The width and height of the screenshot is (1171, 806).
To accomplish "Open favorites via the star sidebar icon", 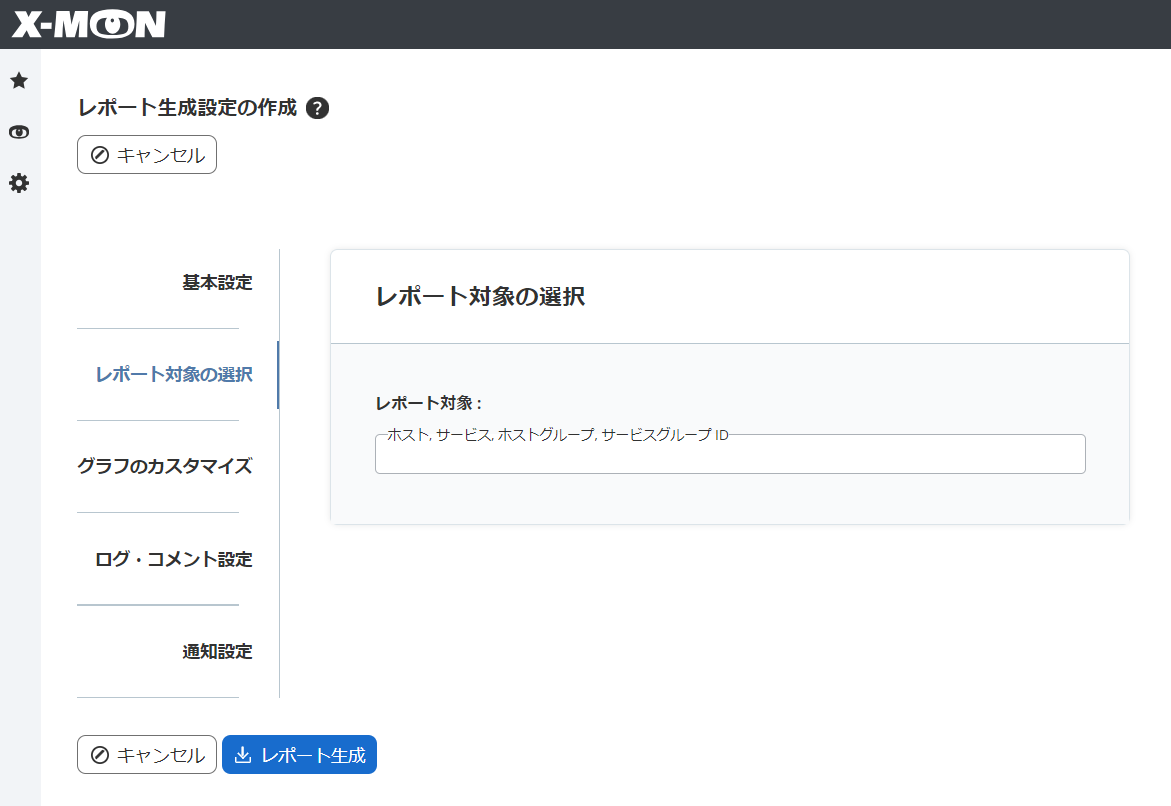I will pyautogui.click(x=18, y=80).
